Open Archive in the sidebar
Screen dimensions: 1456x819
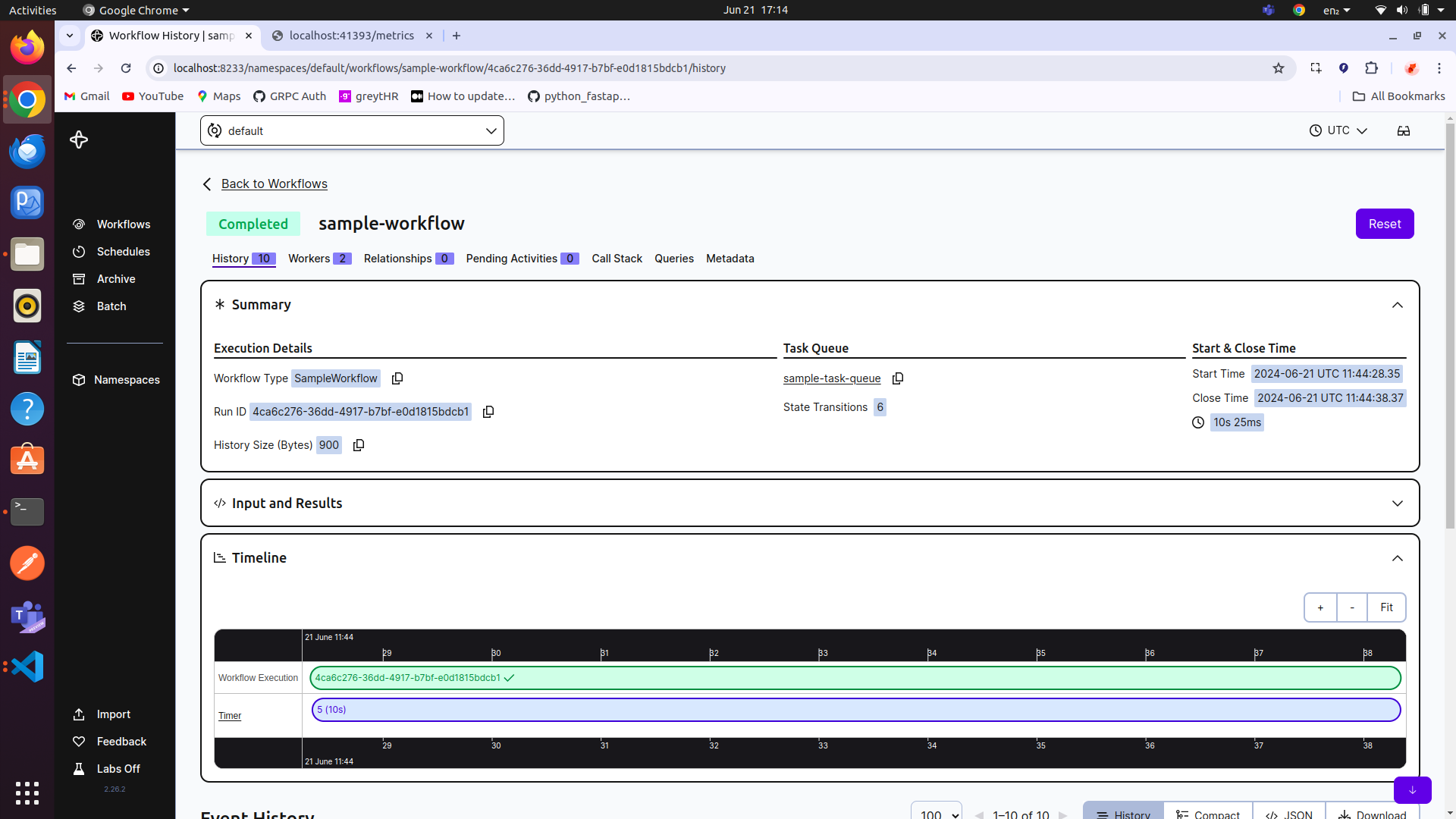(105, 279)
